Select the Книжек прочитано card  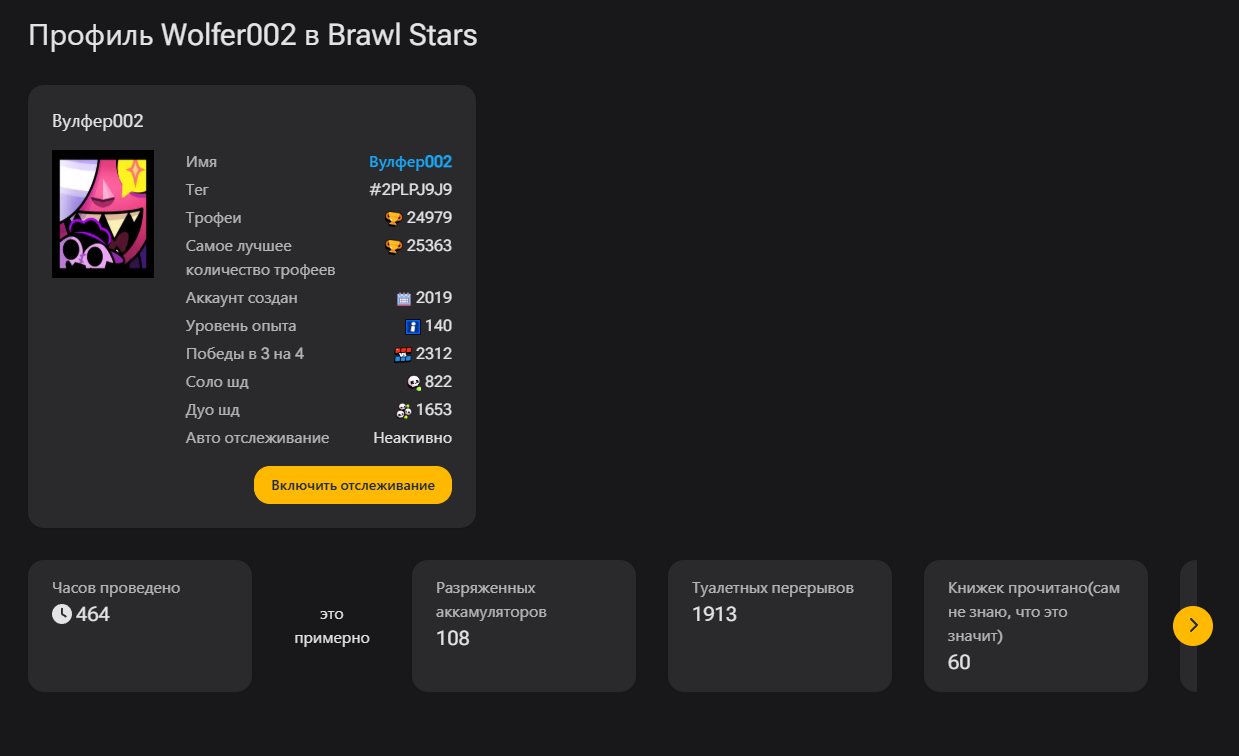pyautogui.click(x=1036, y=626)
